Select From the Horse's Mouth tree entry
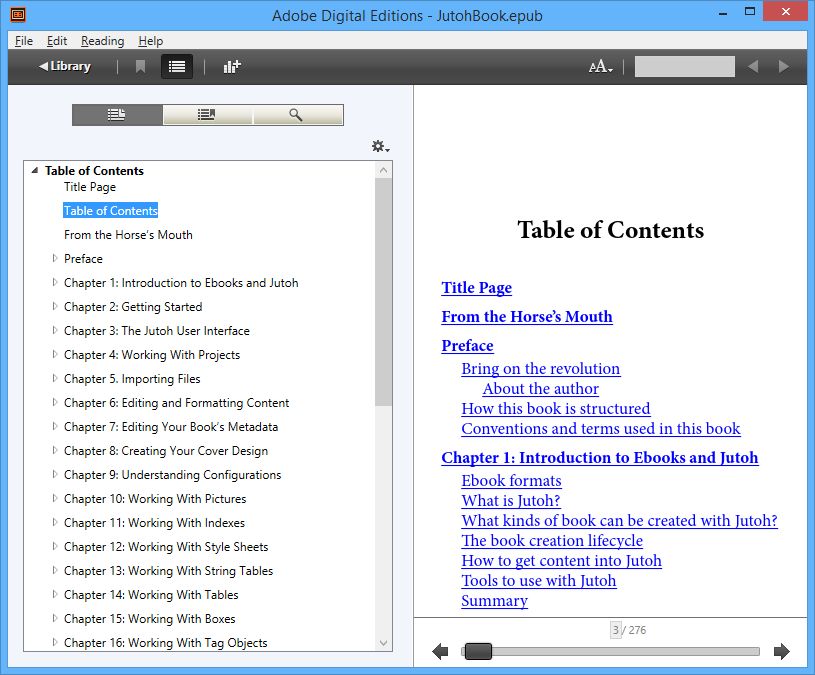This screenshot has width=815, height=675. [128, 235]
